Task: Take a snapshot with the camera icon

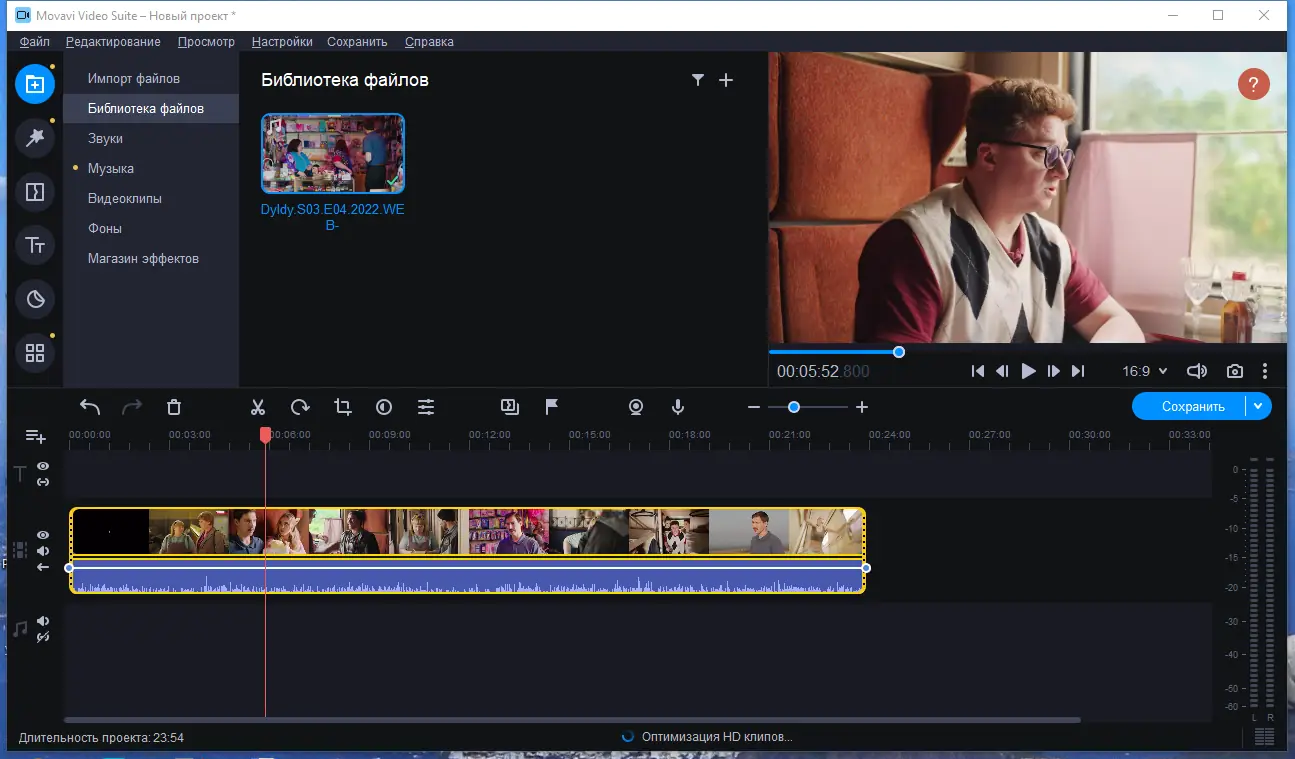Action: tap(1235, 371)
